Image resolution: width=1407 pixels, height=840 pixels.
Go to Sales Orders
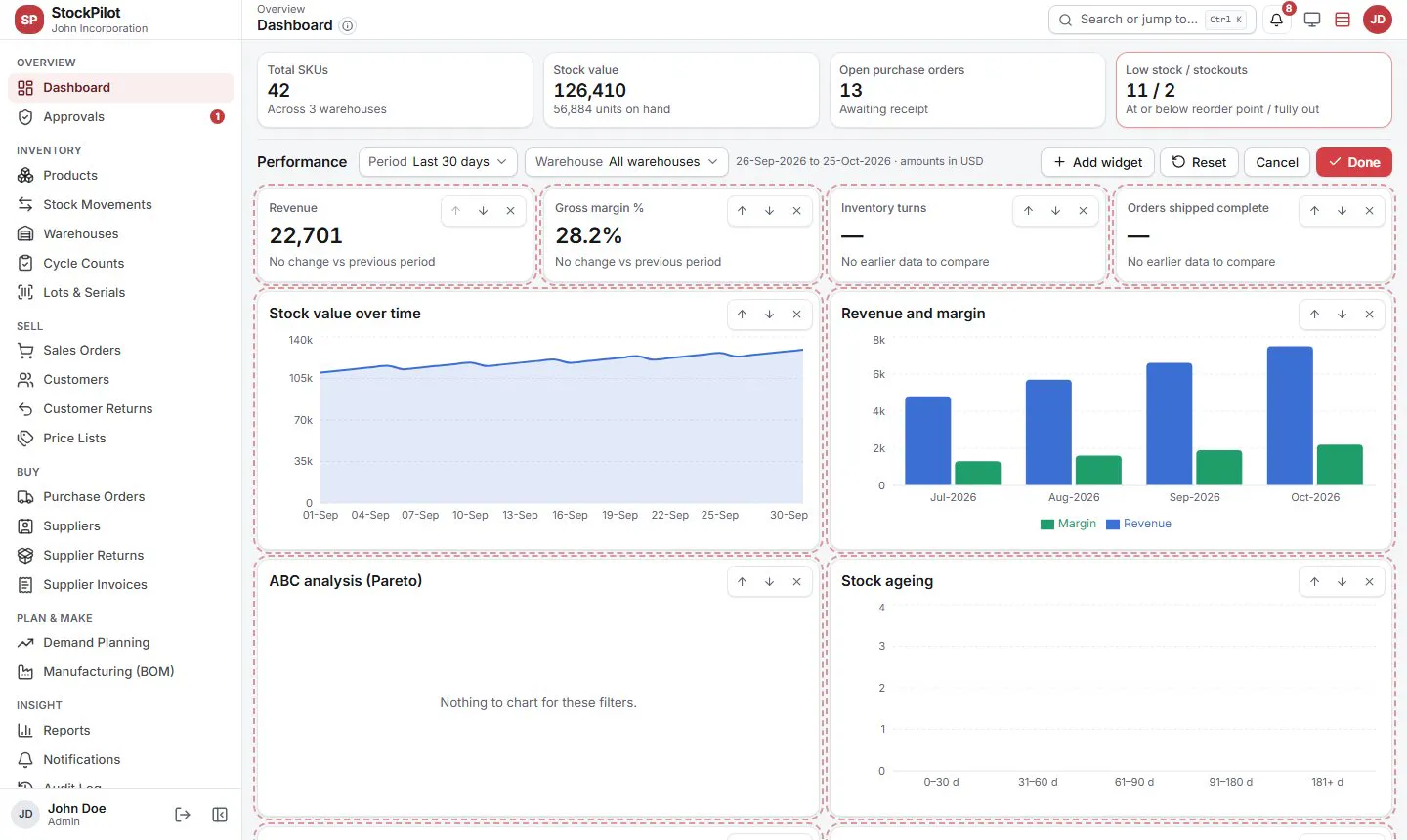pos(121,351)
